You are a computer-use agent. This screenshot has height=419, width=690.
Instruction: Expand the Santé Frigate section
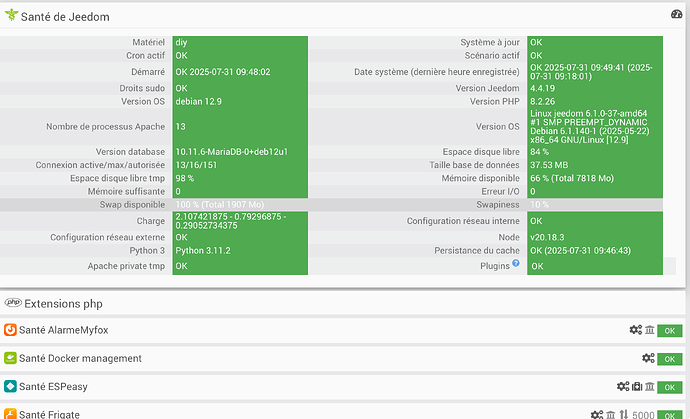[49, 414]
